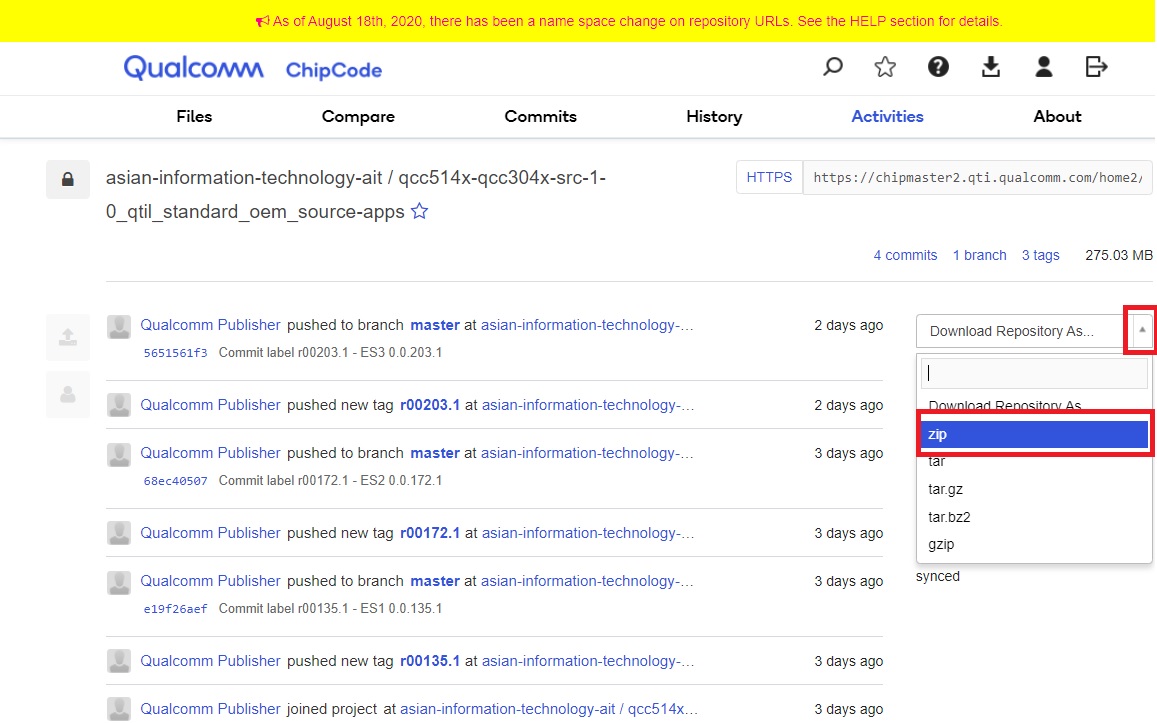Choose the tar download option
1157x723 pixels.
click(x=1035, y=462)
